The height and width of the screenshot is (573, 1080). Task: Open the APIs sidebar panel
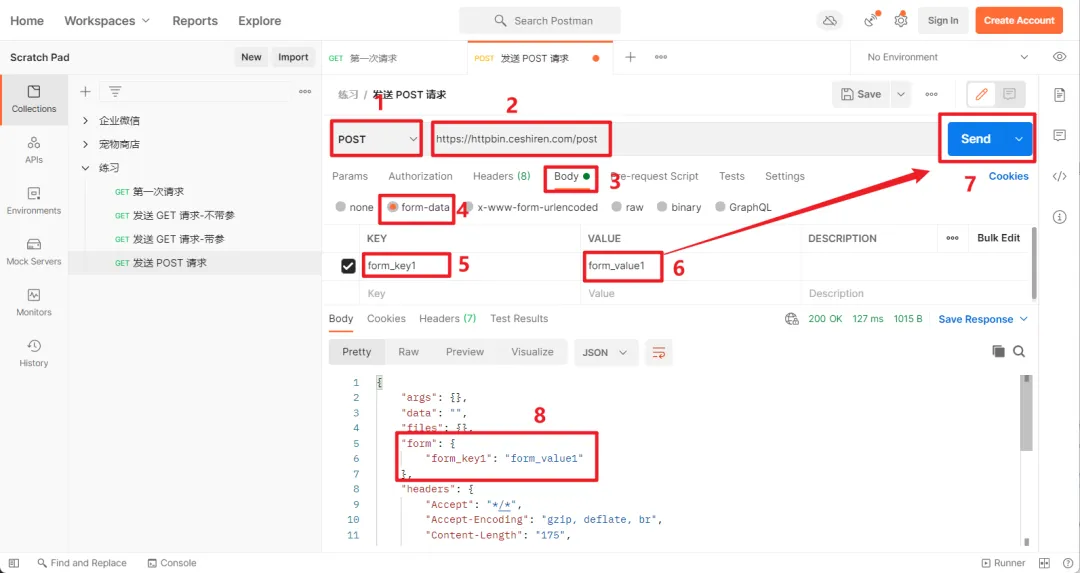coord(34,150)
